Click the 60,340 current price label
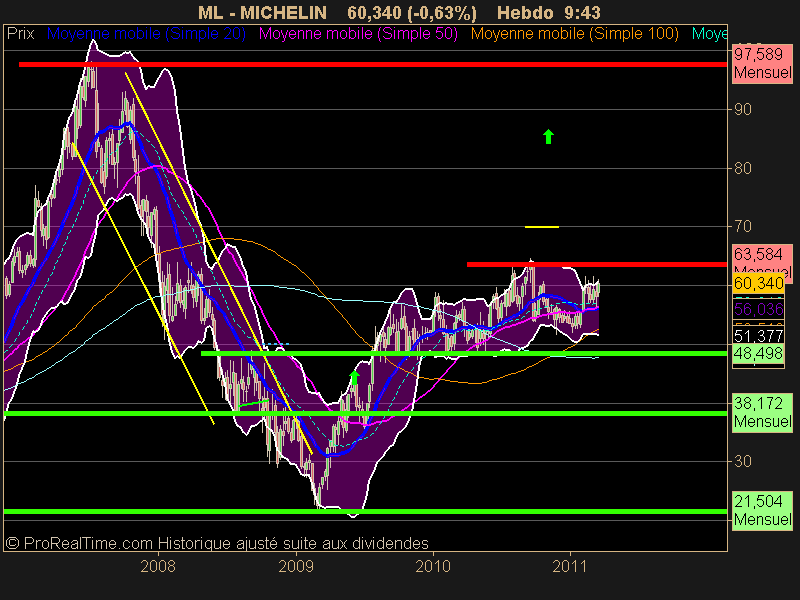Screen dimensions: 800x600 click(759, 283)
